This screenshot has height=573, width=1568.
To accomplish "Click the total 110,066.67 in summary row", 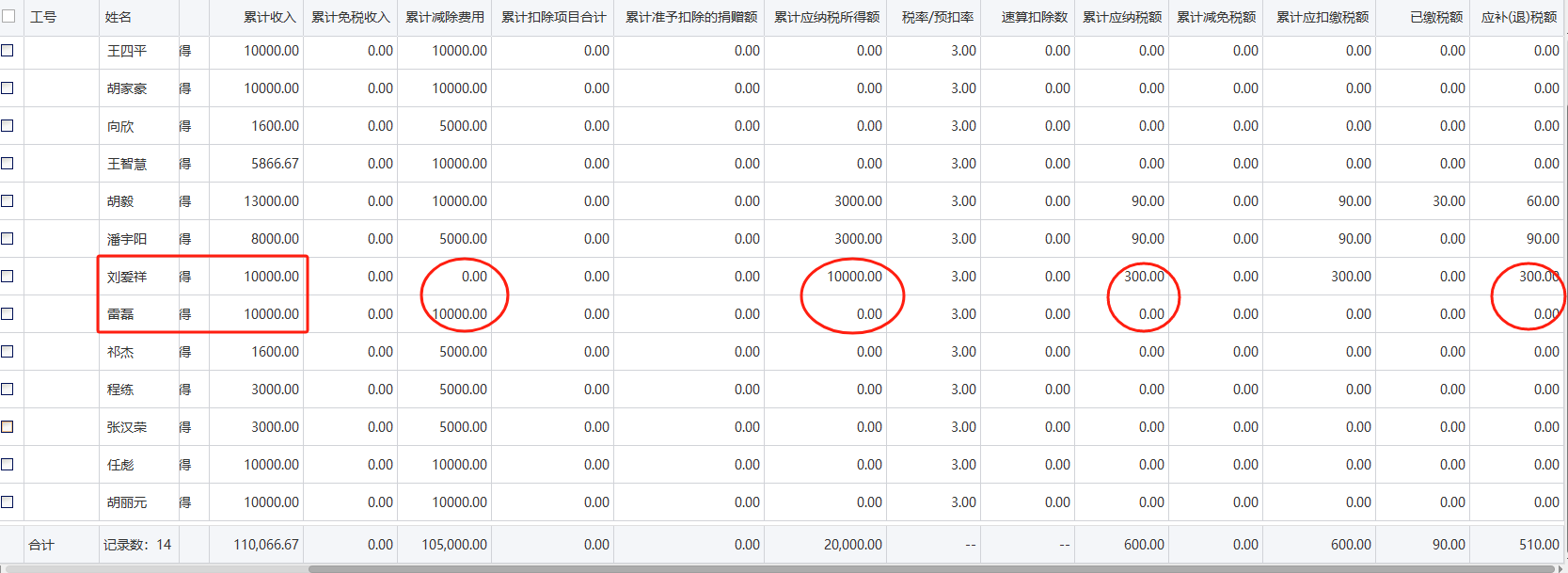I will 266,545.
